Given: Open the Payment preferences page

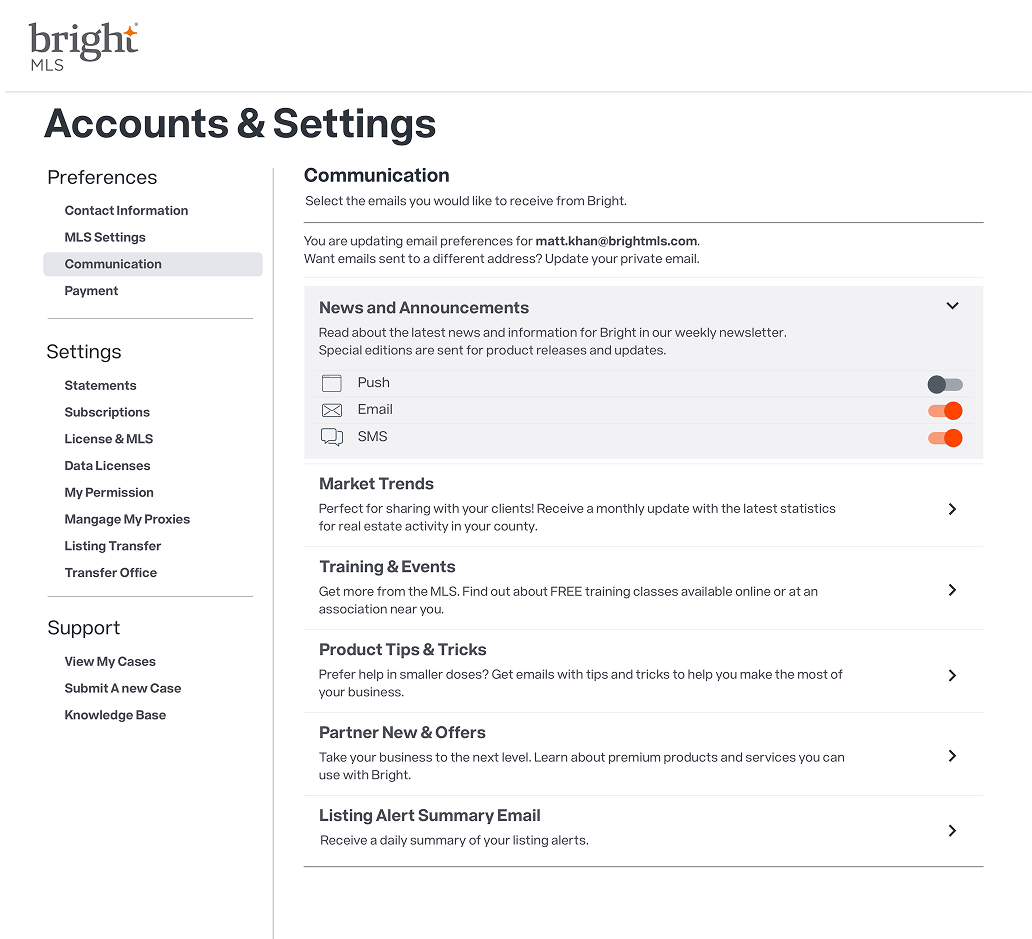Looking at the screenshot, I should pyautogui.click(x=91, y=291).
